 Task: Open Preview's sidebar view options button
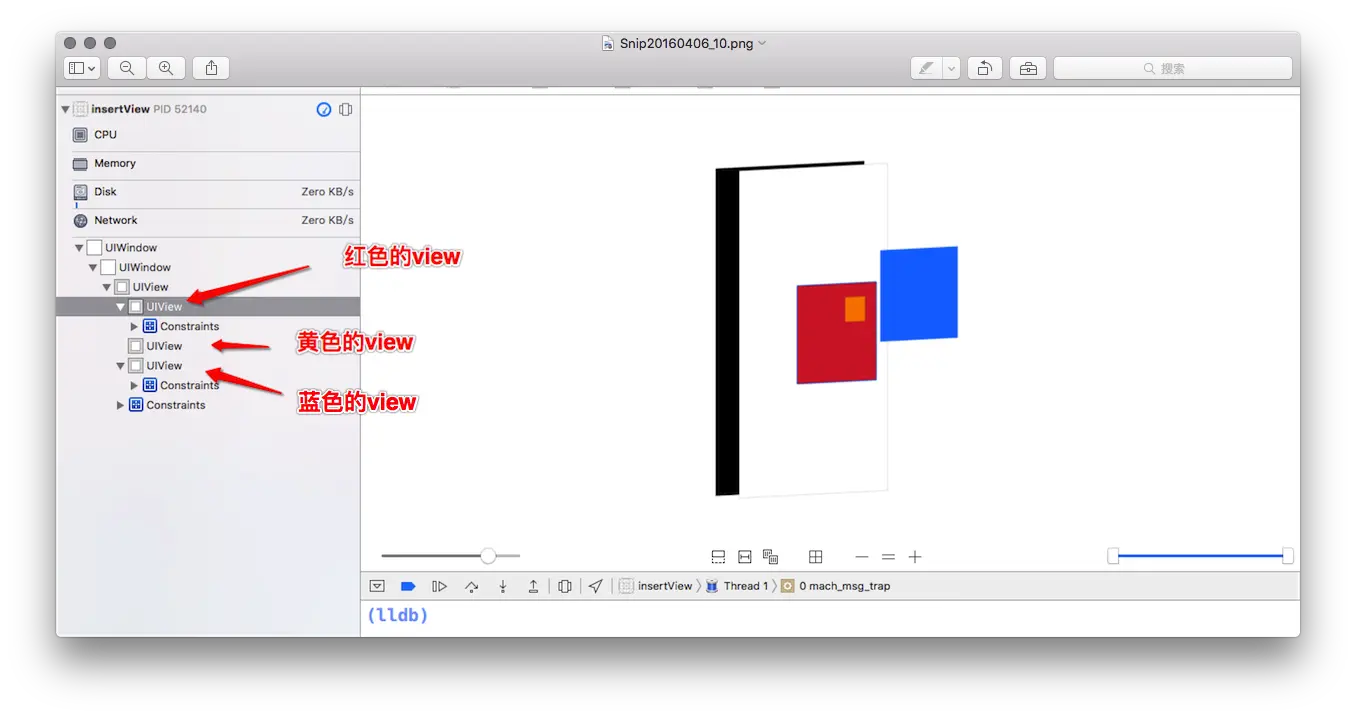tap(82, 68)
